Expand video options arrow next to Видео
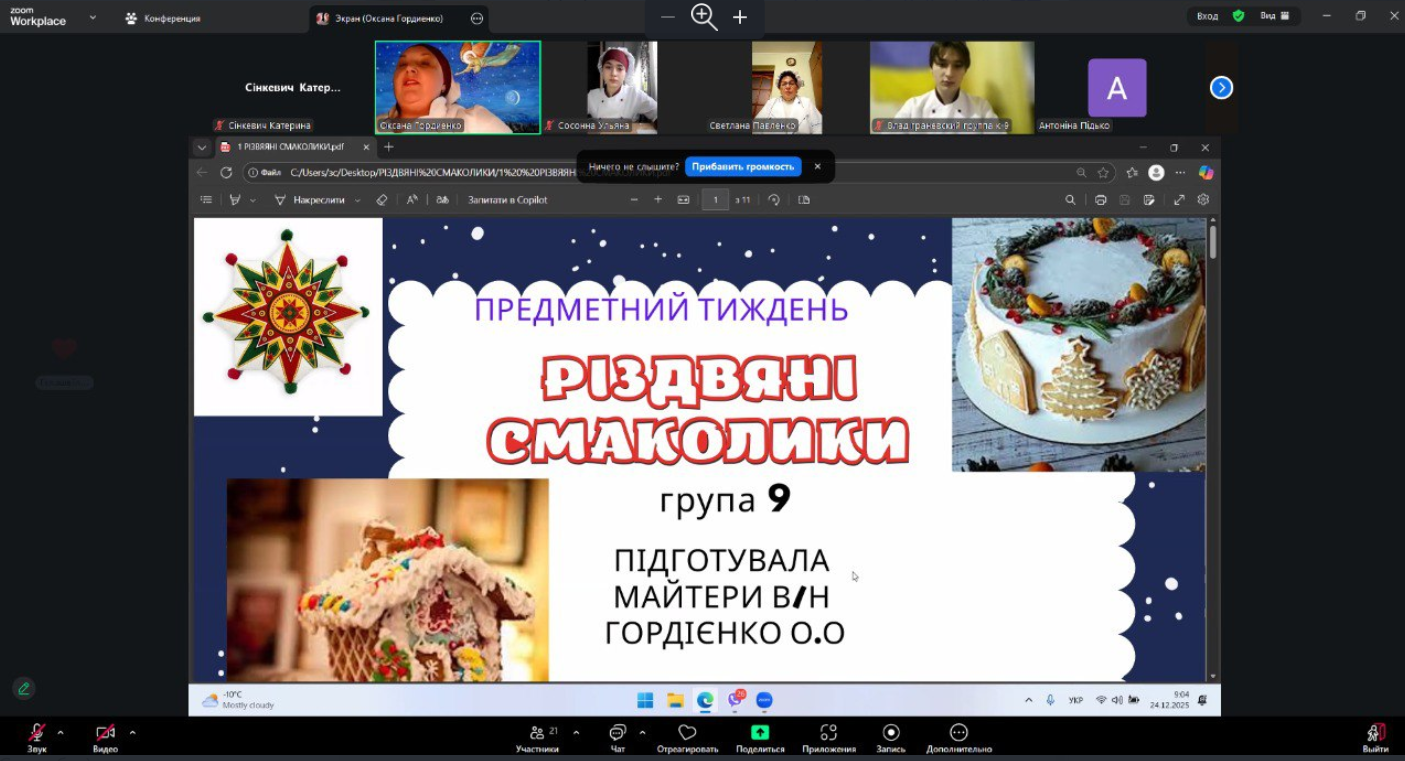The image size is (1405, 761). (132, 732)
